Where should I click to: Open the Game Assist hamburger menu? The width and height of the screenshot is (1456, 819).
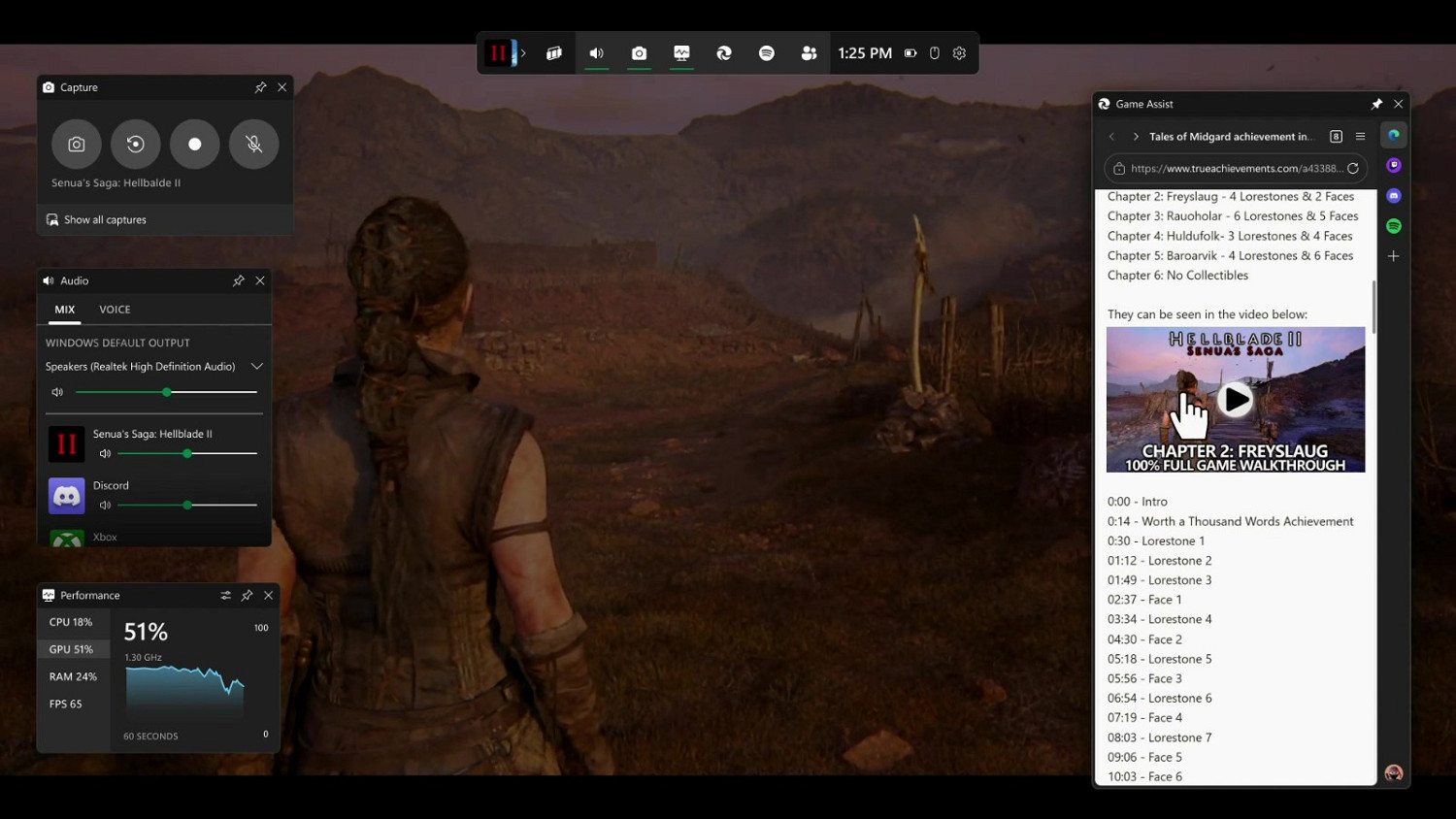pos(1360,137)
